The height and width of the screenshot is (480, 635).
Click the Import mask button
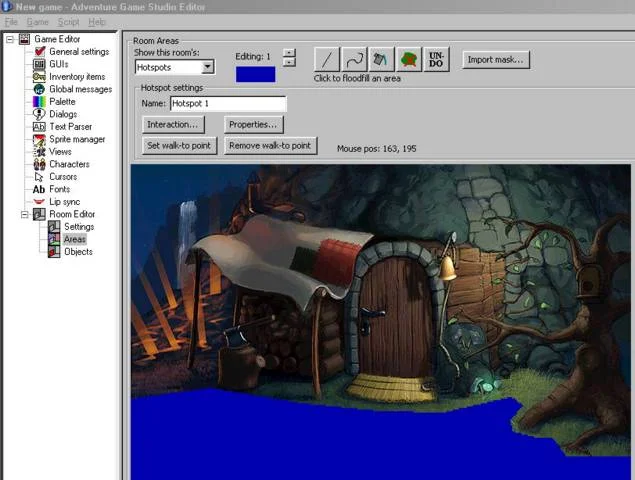(x=496, y=60)
